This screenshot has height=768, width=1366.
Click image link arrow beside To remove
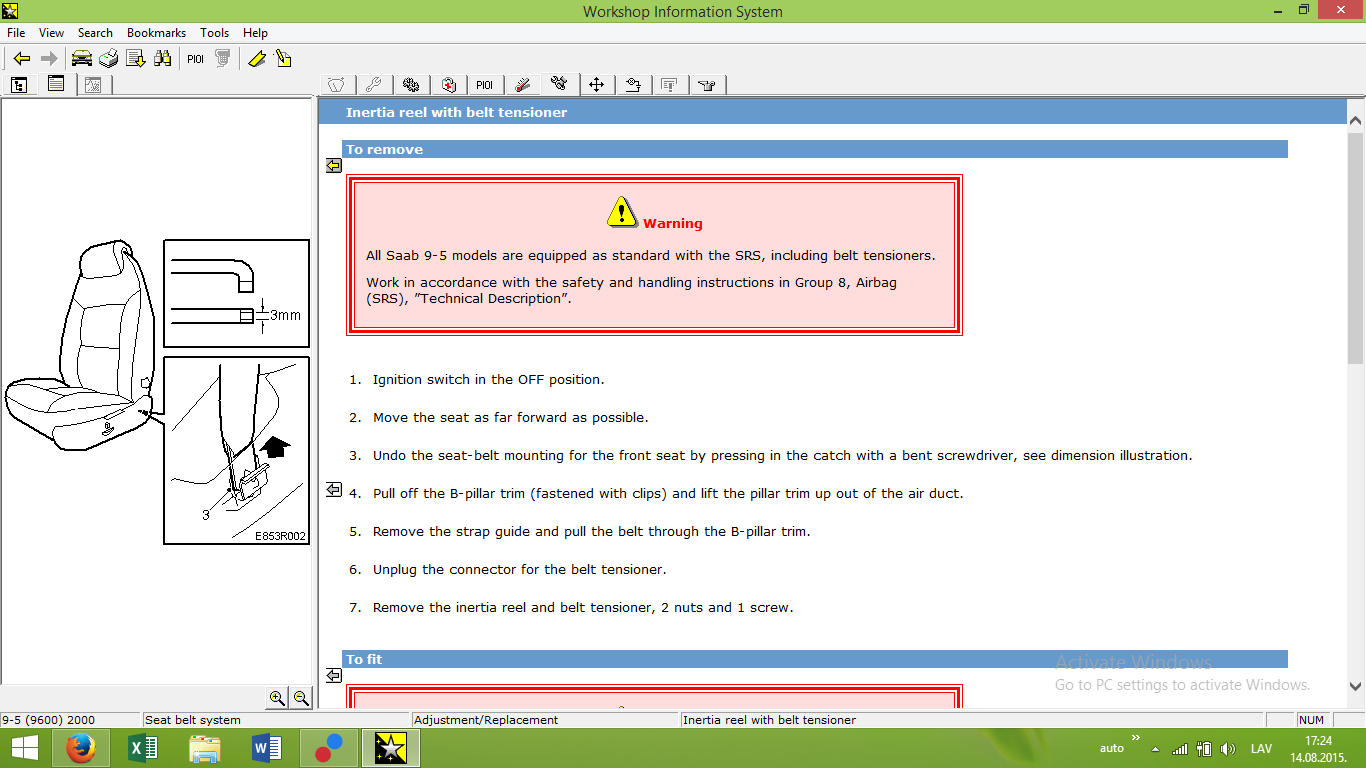point(334,166)
